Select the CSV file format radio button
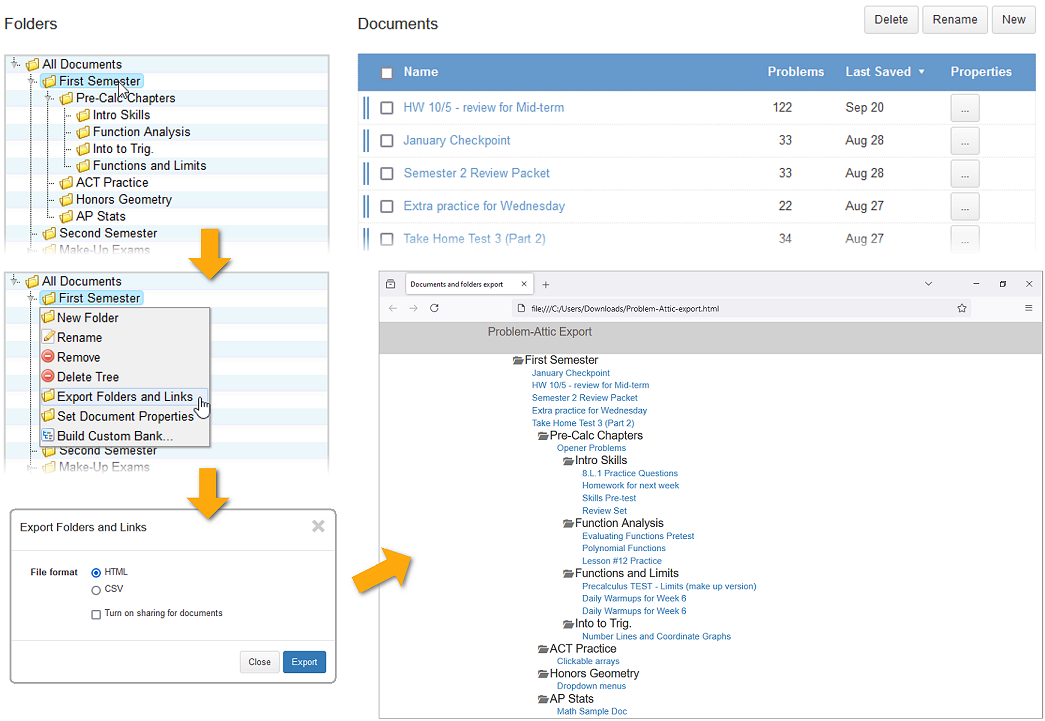This screenshot has height=721, width=1045. (96, 590)
